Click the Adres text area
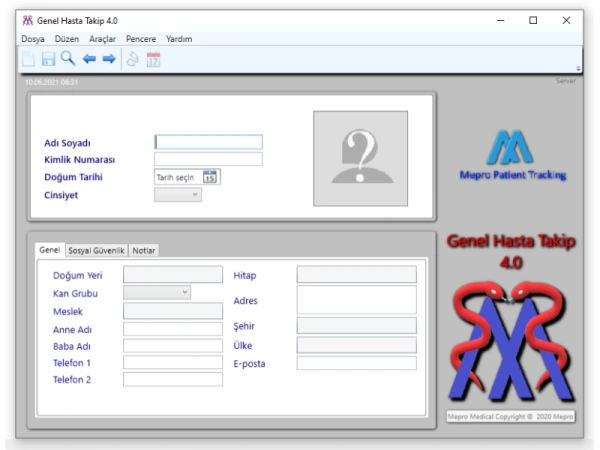This screenshot has width=600, height=450. tap(357, 300)
